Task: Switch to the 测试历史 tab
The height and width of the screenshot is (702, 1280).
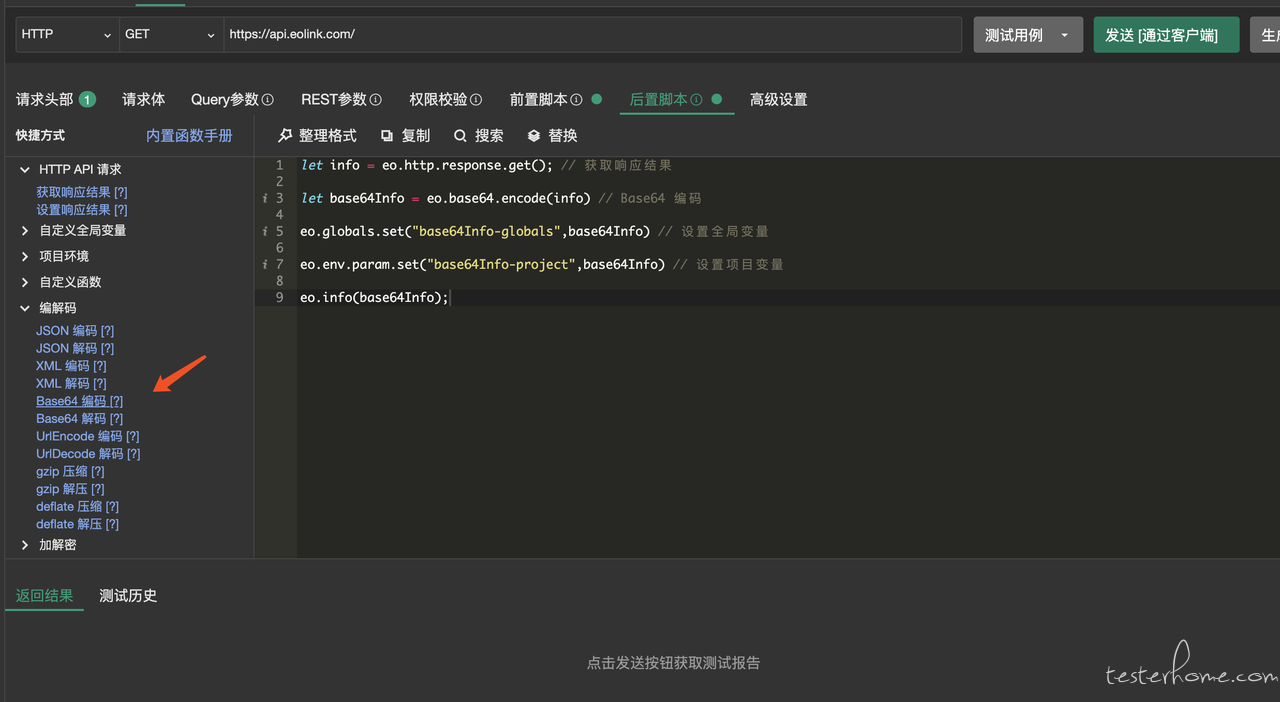Action: [128, 596]
